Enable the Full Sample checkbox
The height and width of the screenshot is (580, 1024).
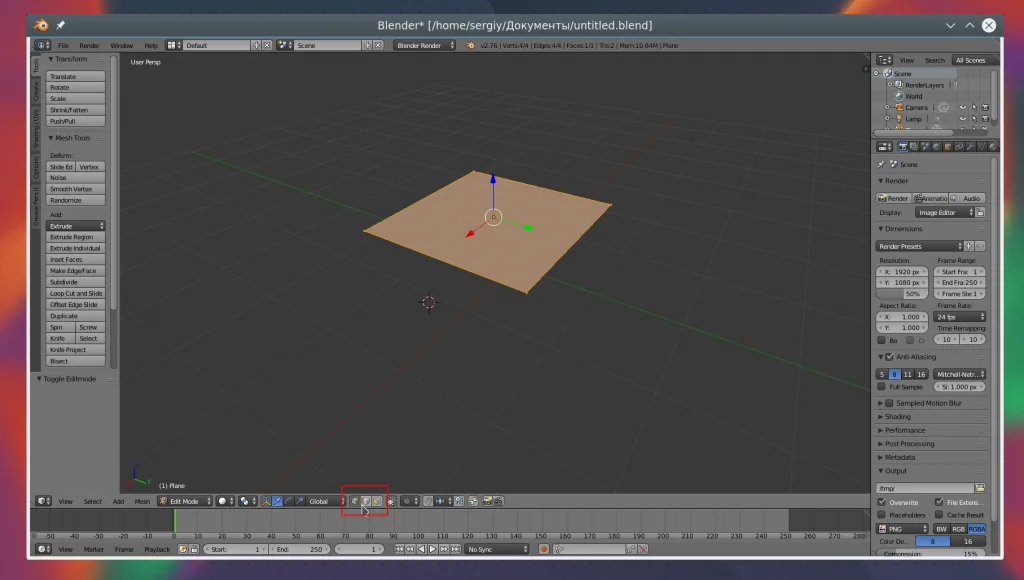coord(881,386)
